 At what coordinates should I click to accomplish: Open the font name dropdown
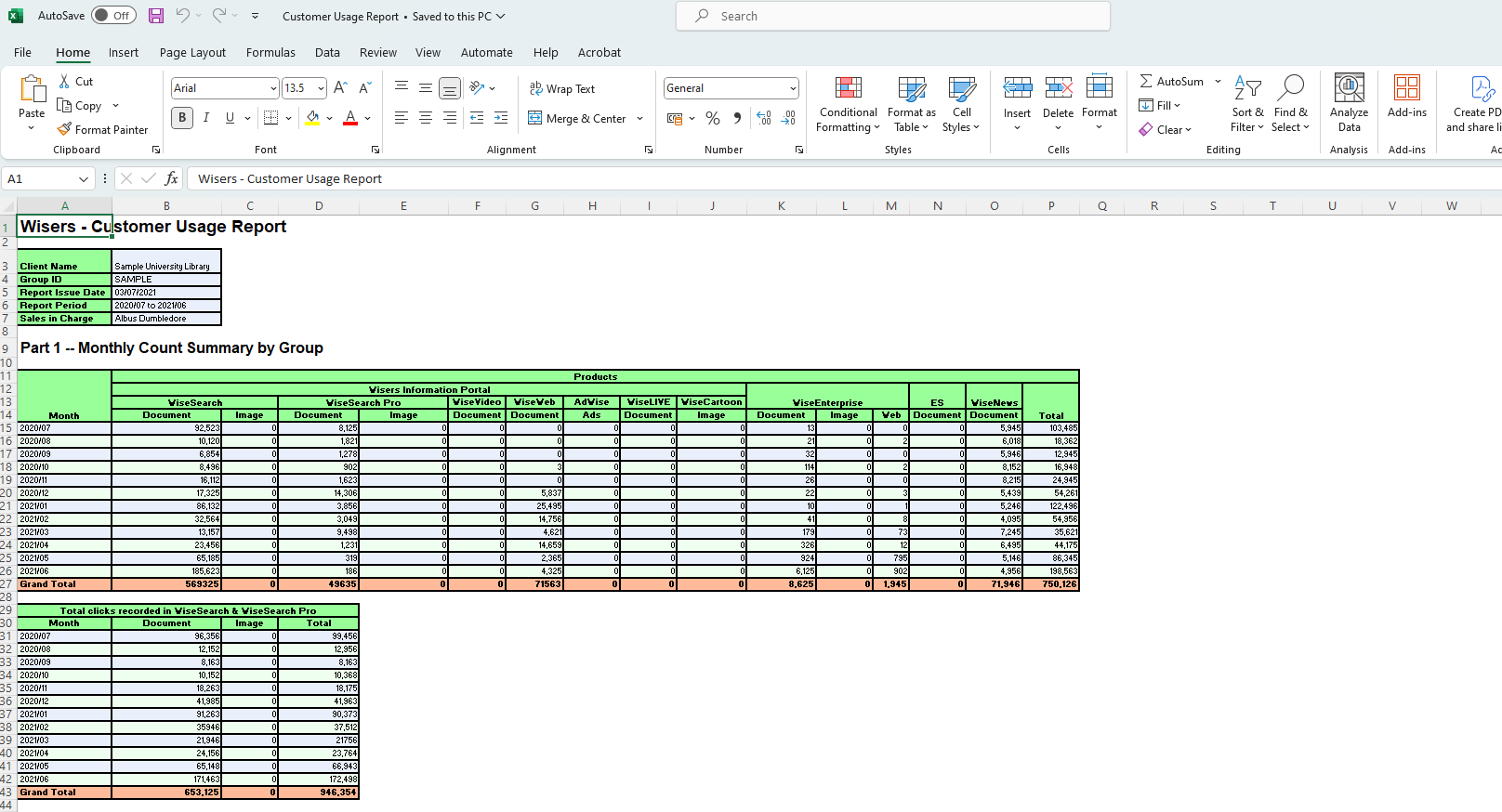pyautogui.click(x=273, y=88)
